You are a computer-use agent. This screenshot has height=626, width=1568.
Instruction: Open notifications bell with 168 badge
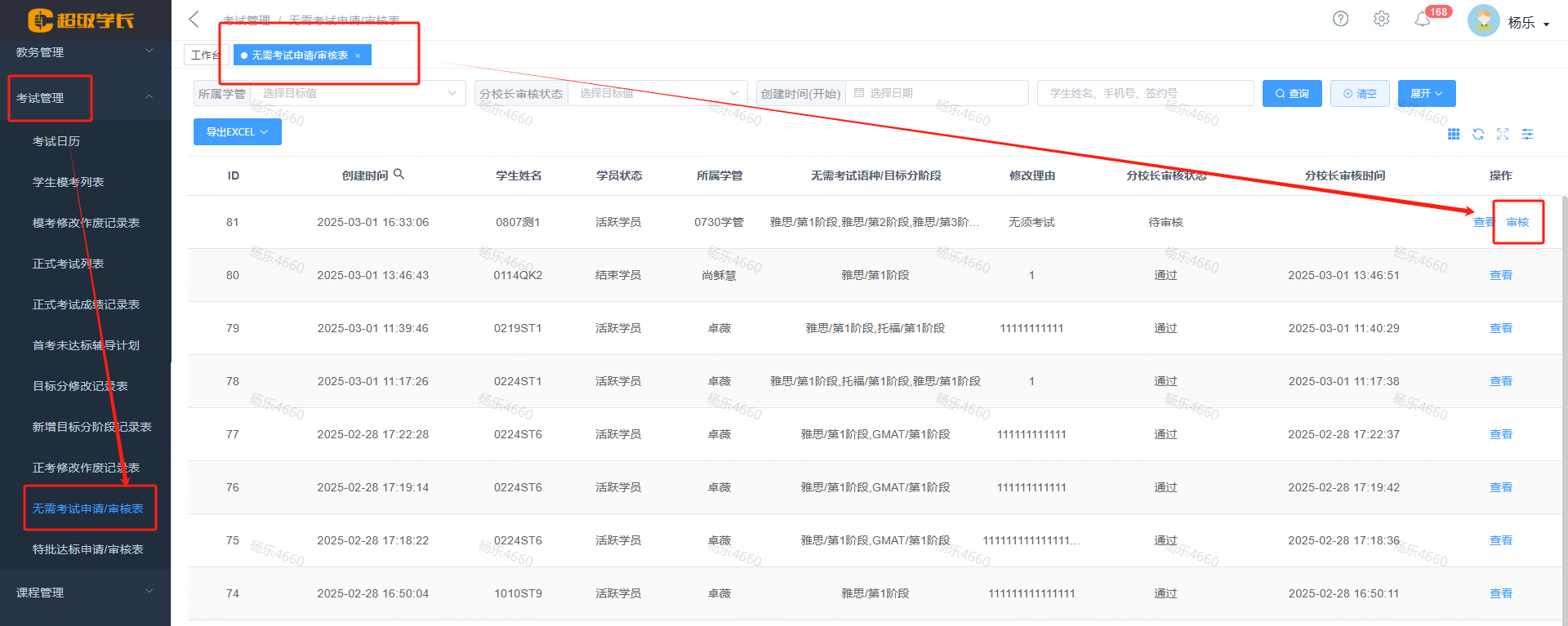(x=1423, y=20)
